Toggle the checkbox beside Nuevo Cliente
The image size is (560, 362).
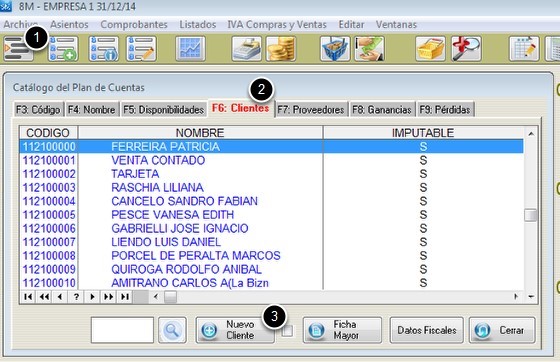(x=287, y=331)
